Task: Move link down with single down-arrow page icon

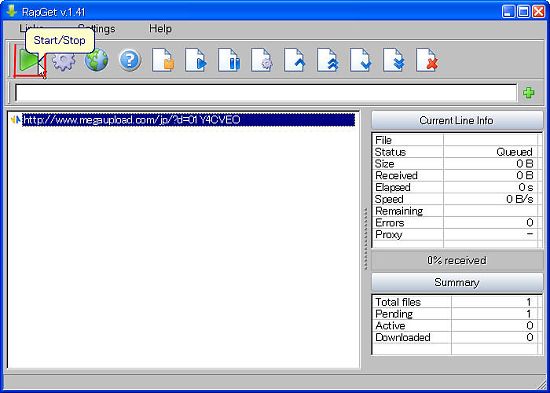Action: point(361,60)
